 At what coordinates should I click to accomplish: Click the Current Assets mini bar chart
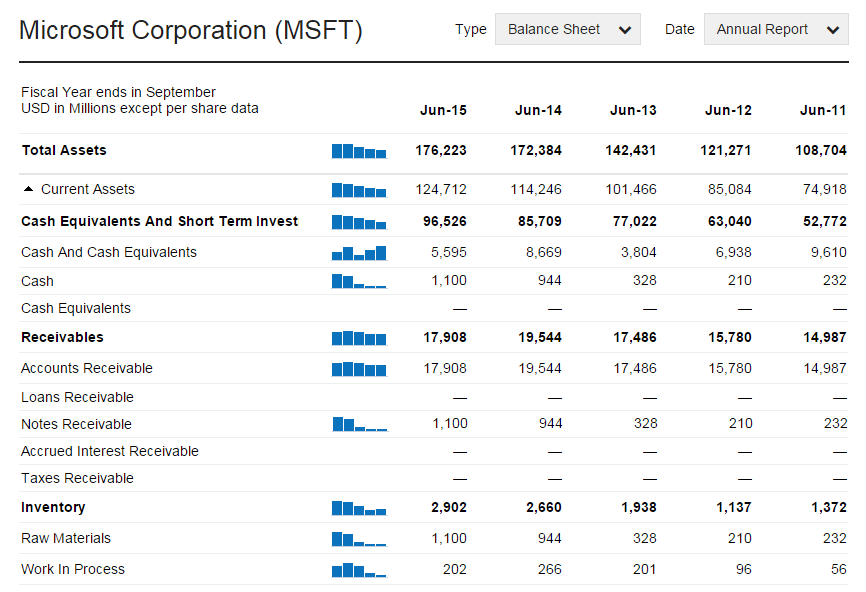click(359, 190)
